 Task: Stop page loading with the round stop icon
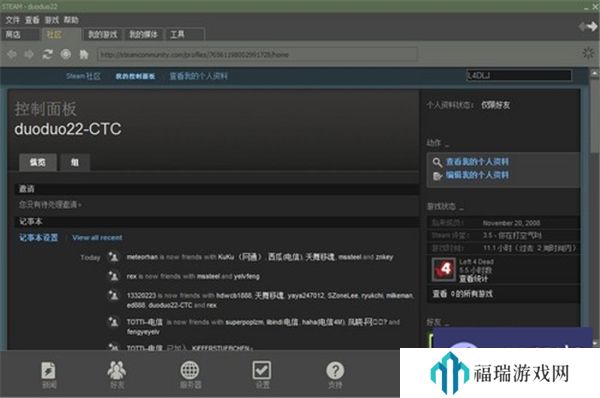click(66, 54)
